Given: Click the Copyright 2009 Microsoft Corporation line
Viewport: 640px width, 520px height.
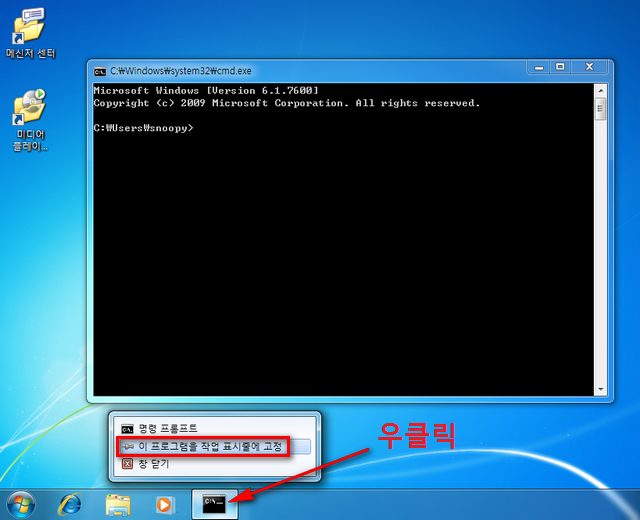Looking at the screenshot, I should coord(287,103).
